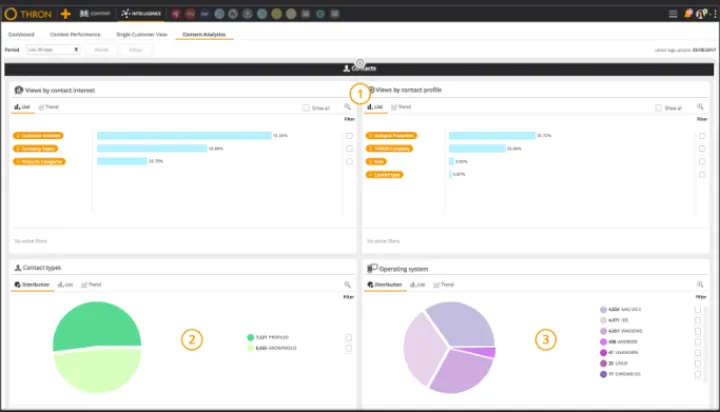Expand the Products Categories tag

[40, 161]
